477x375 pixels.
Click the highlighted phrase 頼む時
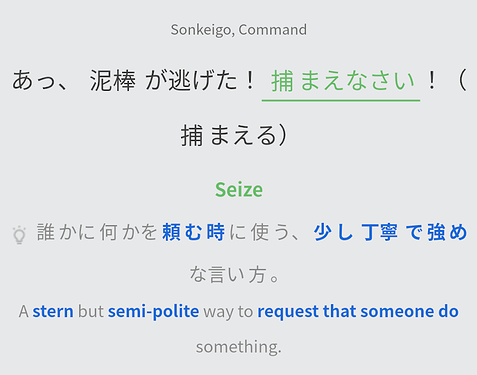tap(193, 232)
